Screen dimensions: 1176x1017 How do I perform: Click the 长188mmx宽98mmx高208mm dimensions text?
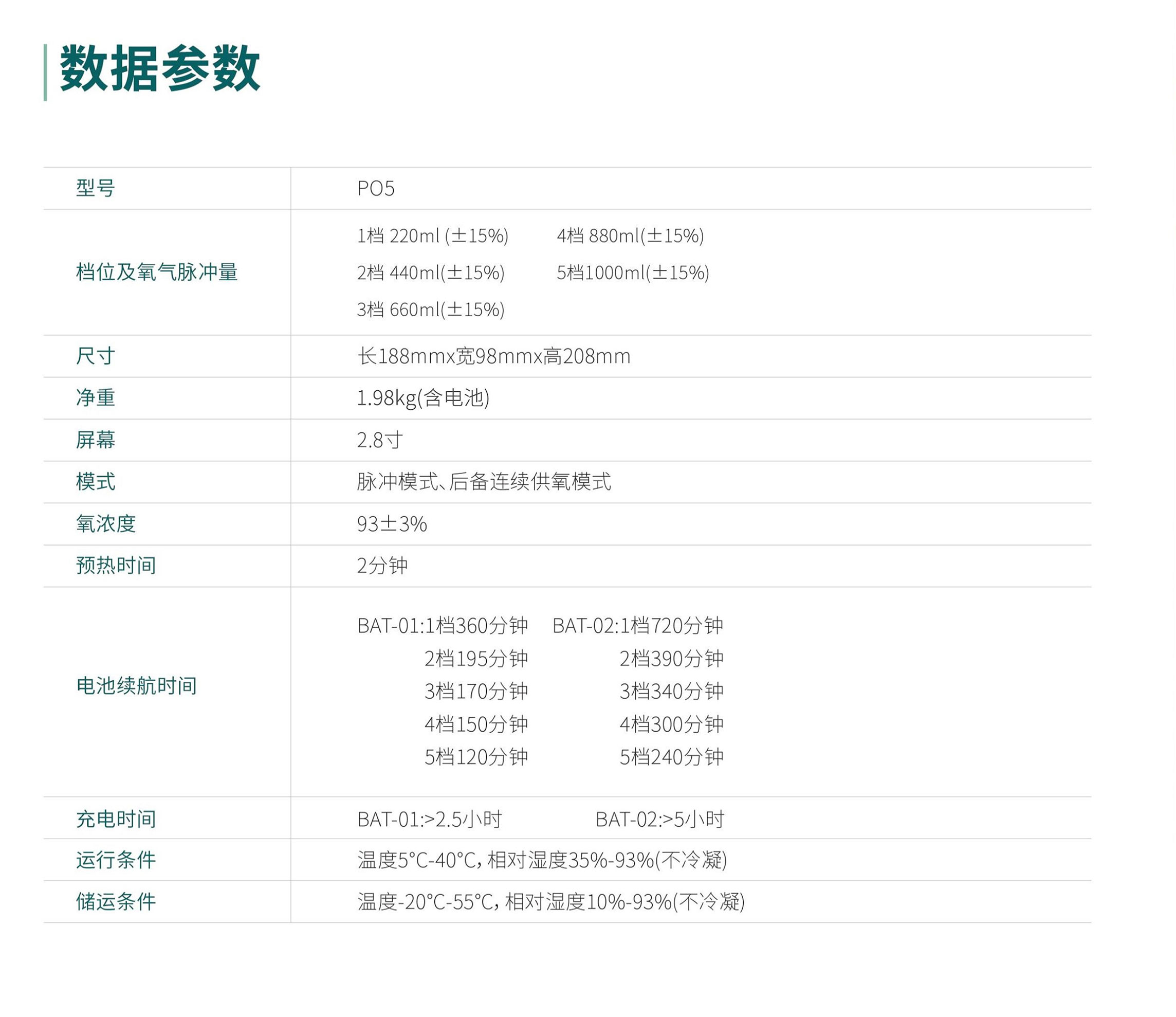(x=494, y=356)
